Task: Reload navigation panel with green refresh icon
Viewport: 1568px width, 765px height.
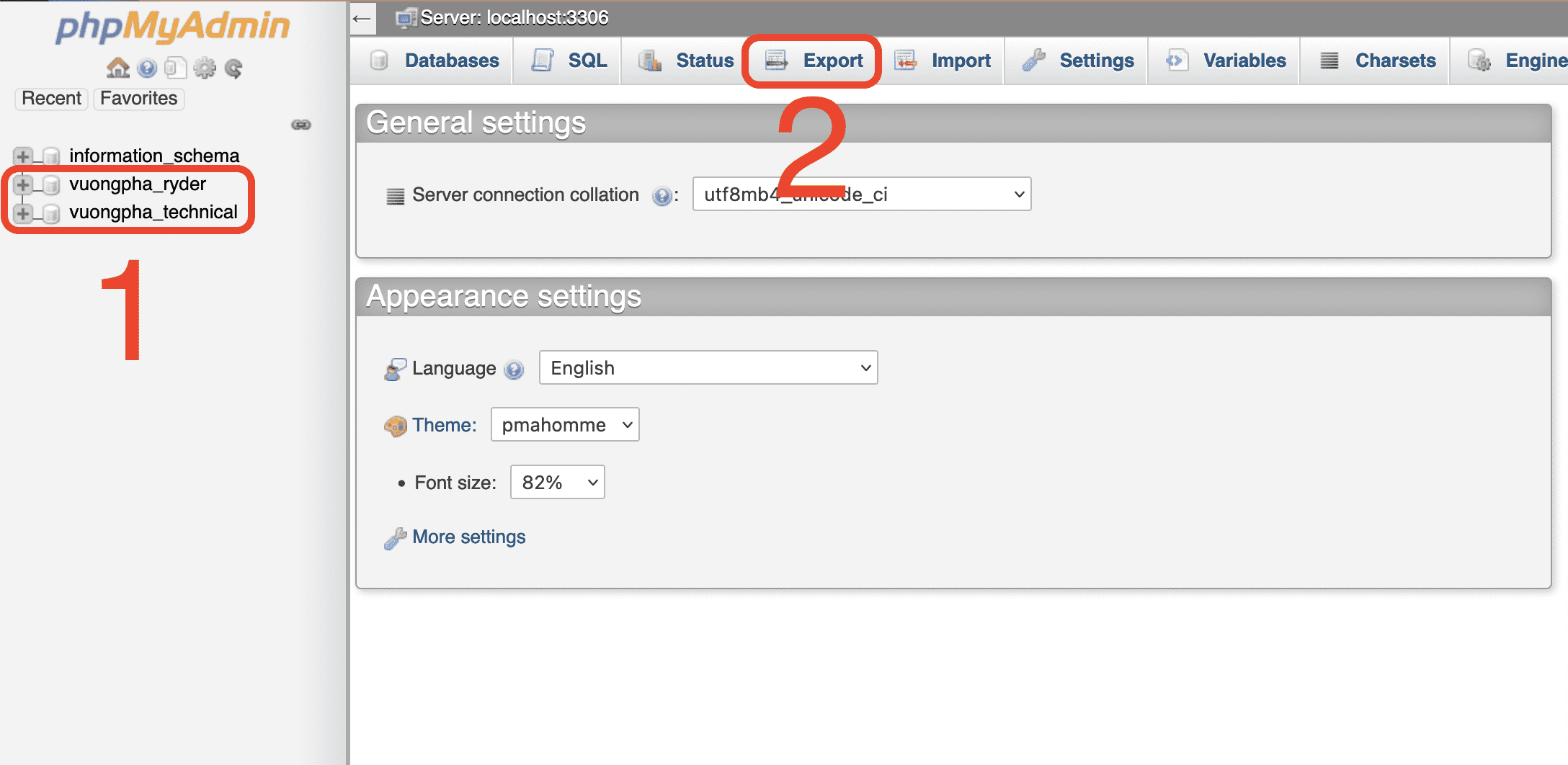Action: 233,68
